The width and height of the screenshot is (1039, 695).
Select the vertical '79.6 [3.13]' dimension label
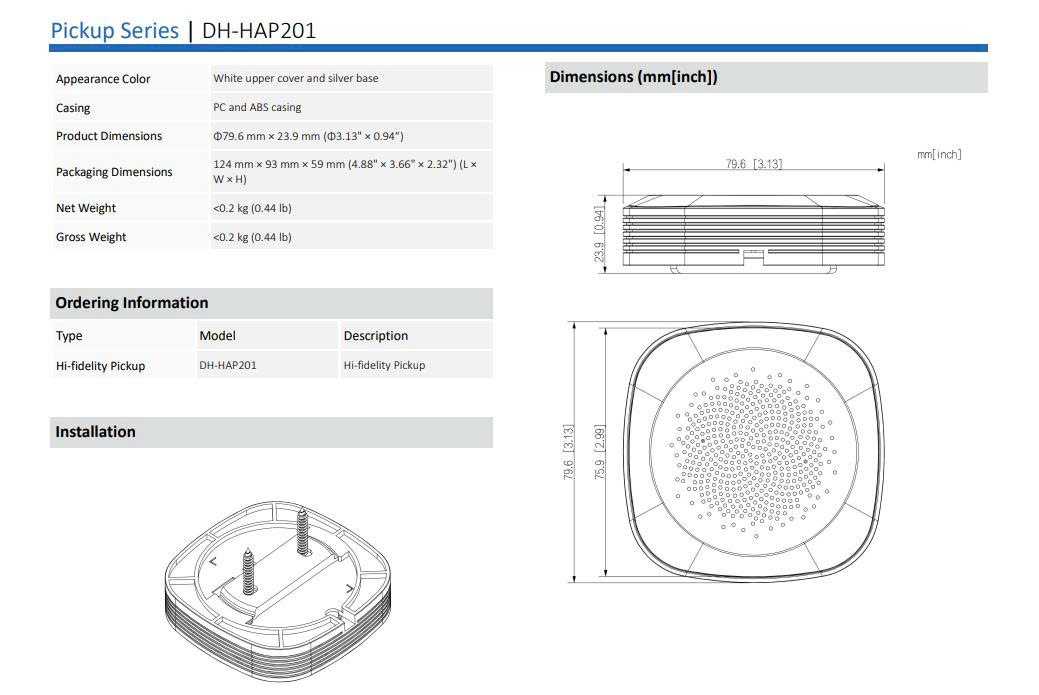[568, 453]
